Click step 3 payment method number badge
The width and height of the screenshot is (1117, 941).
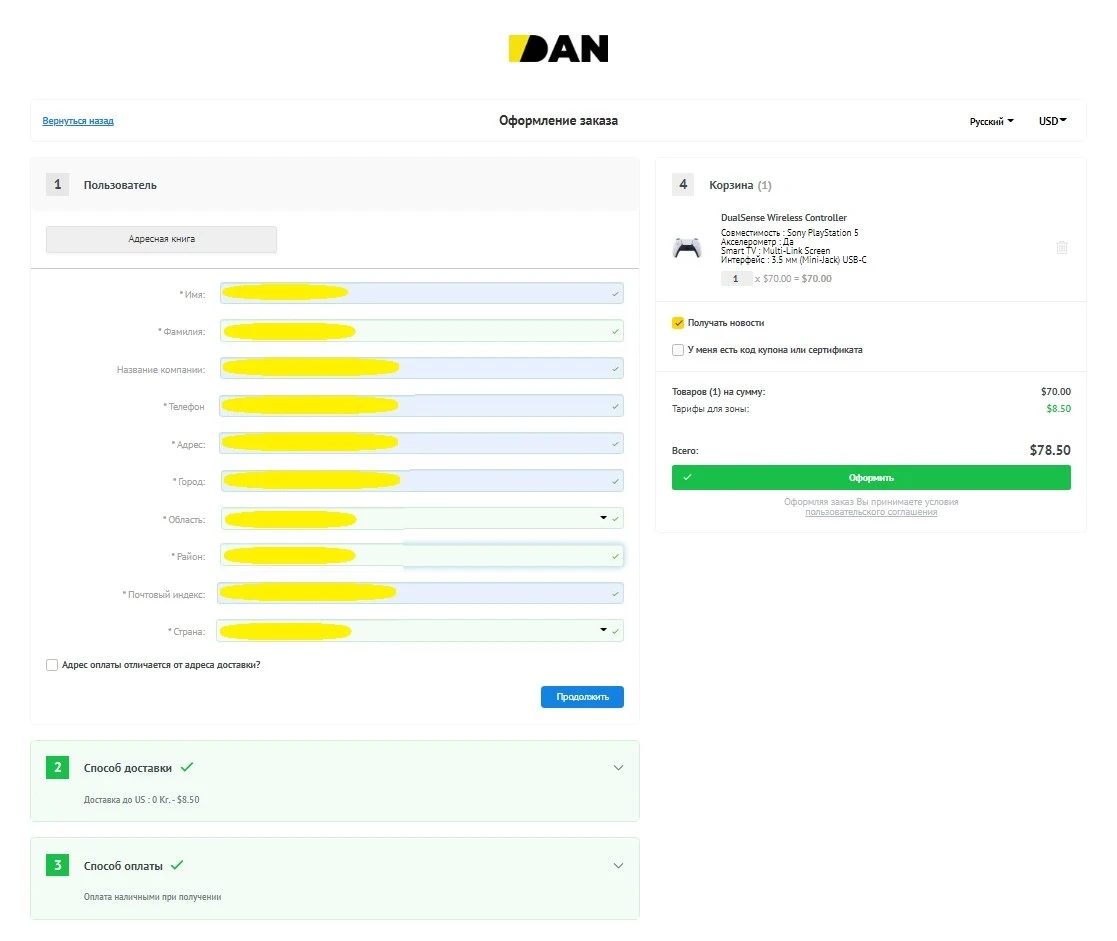pyautogui.click(x=57, y=865)
